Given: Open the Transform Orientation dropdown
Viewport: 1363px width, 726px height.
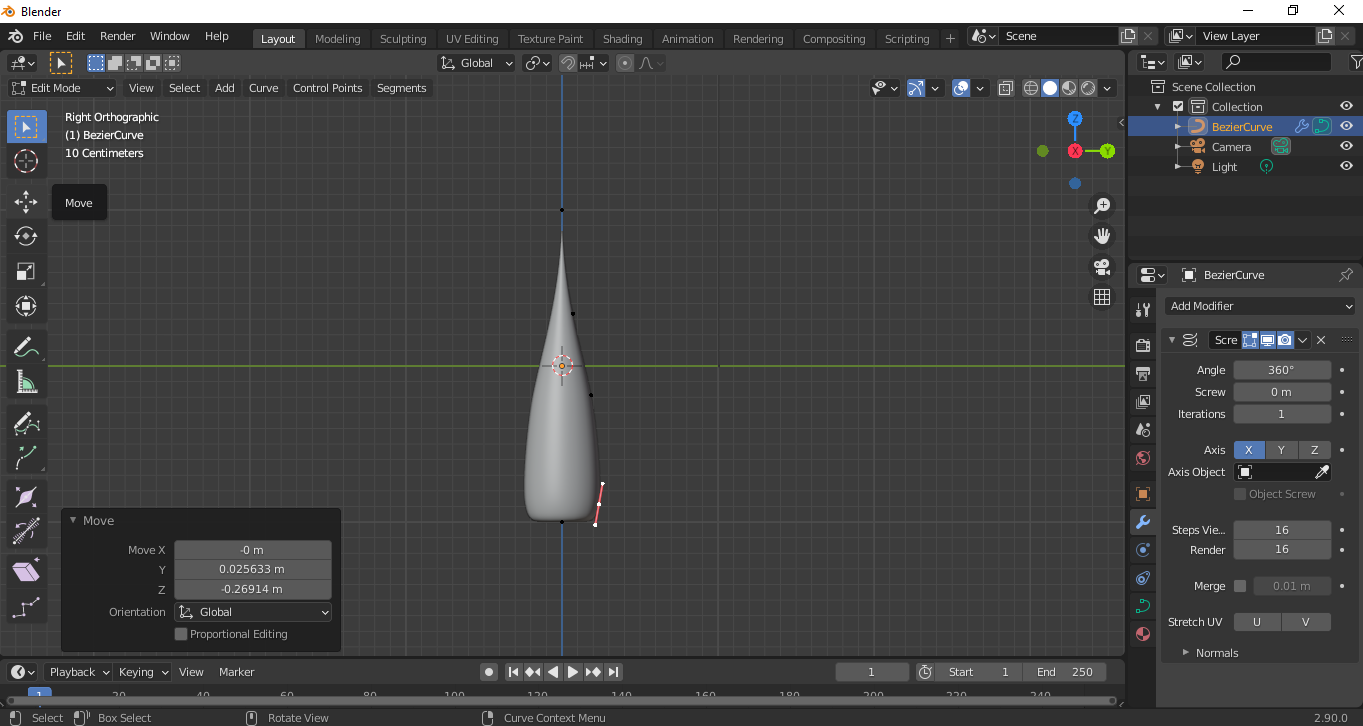Looking at the screenshot, I should tap(476, 63).
